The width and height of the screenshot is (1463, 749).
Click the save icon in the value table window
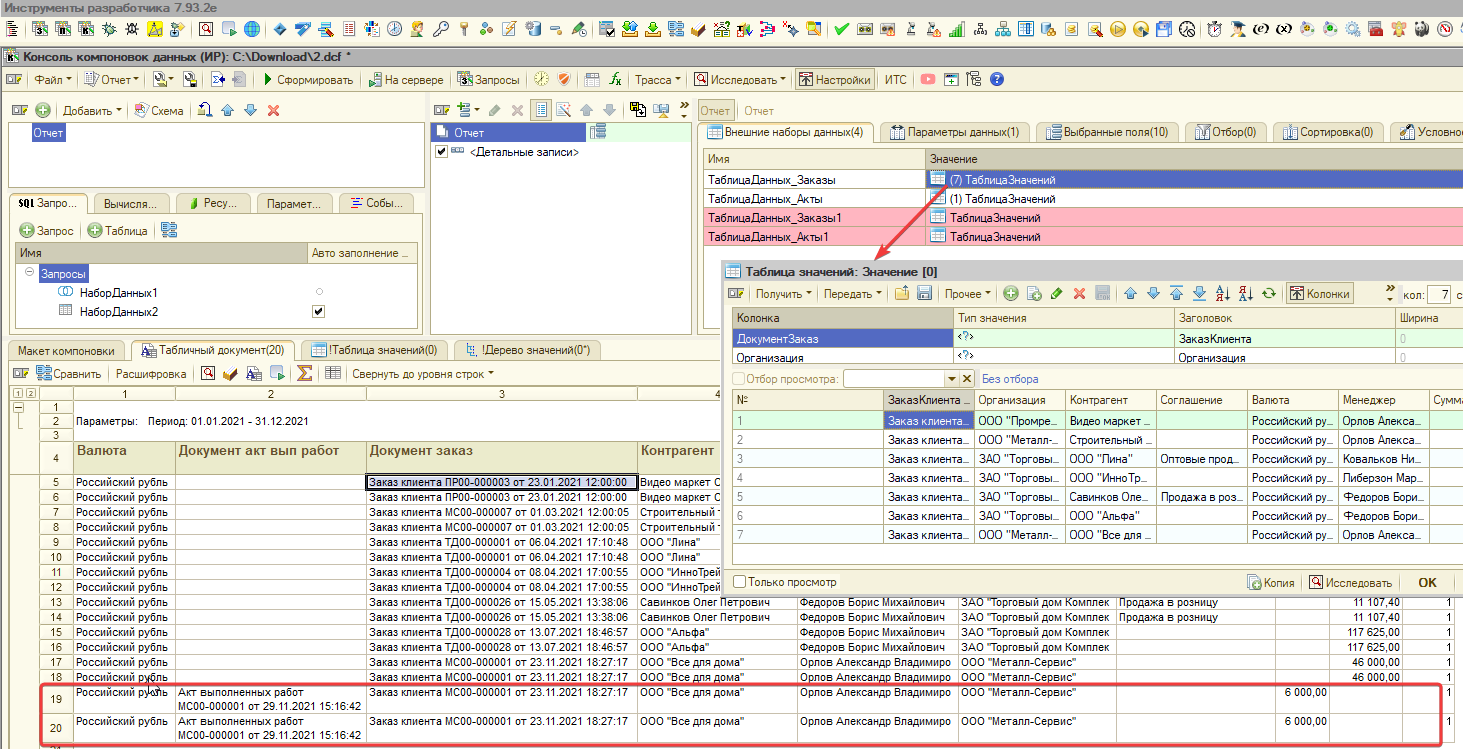click(925, 294)
